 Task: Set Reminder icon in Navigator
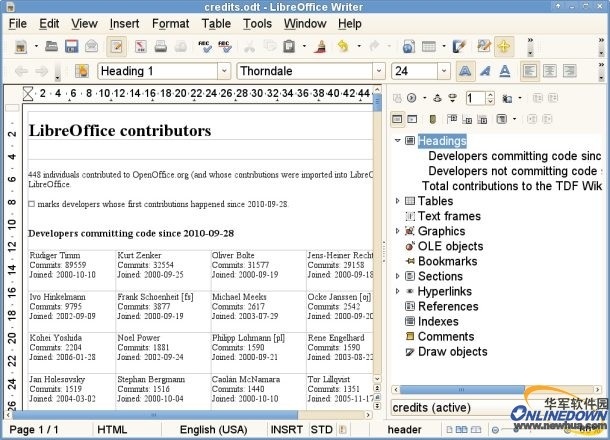(432, 119)
